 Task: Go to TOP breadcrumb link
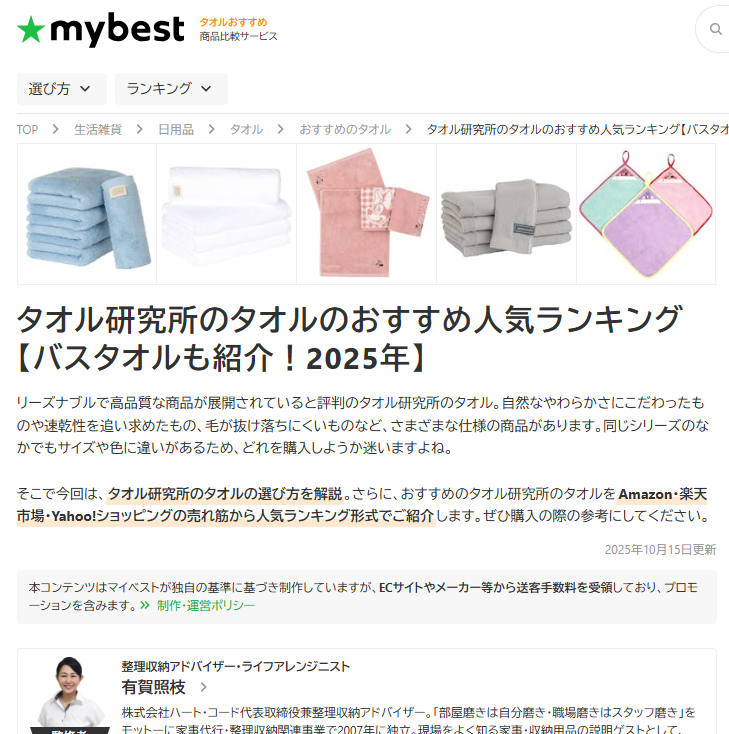27,129
